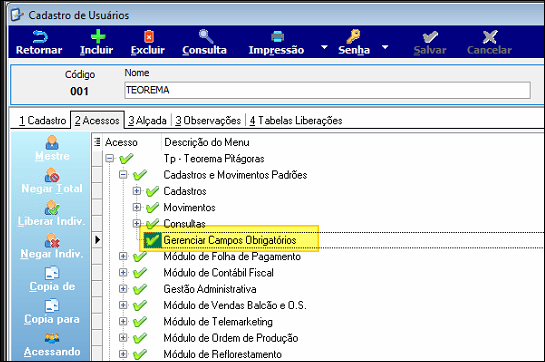Open the 4 Tabelas Liberações tab
545x362 pixels.
pyautogui.click(x=296, y=120)
